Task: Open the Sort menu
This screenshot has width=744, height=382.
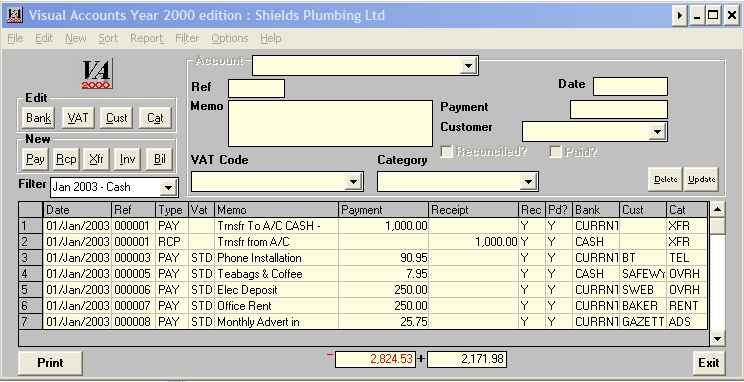Action: [108, 38]
